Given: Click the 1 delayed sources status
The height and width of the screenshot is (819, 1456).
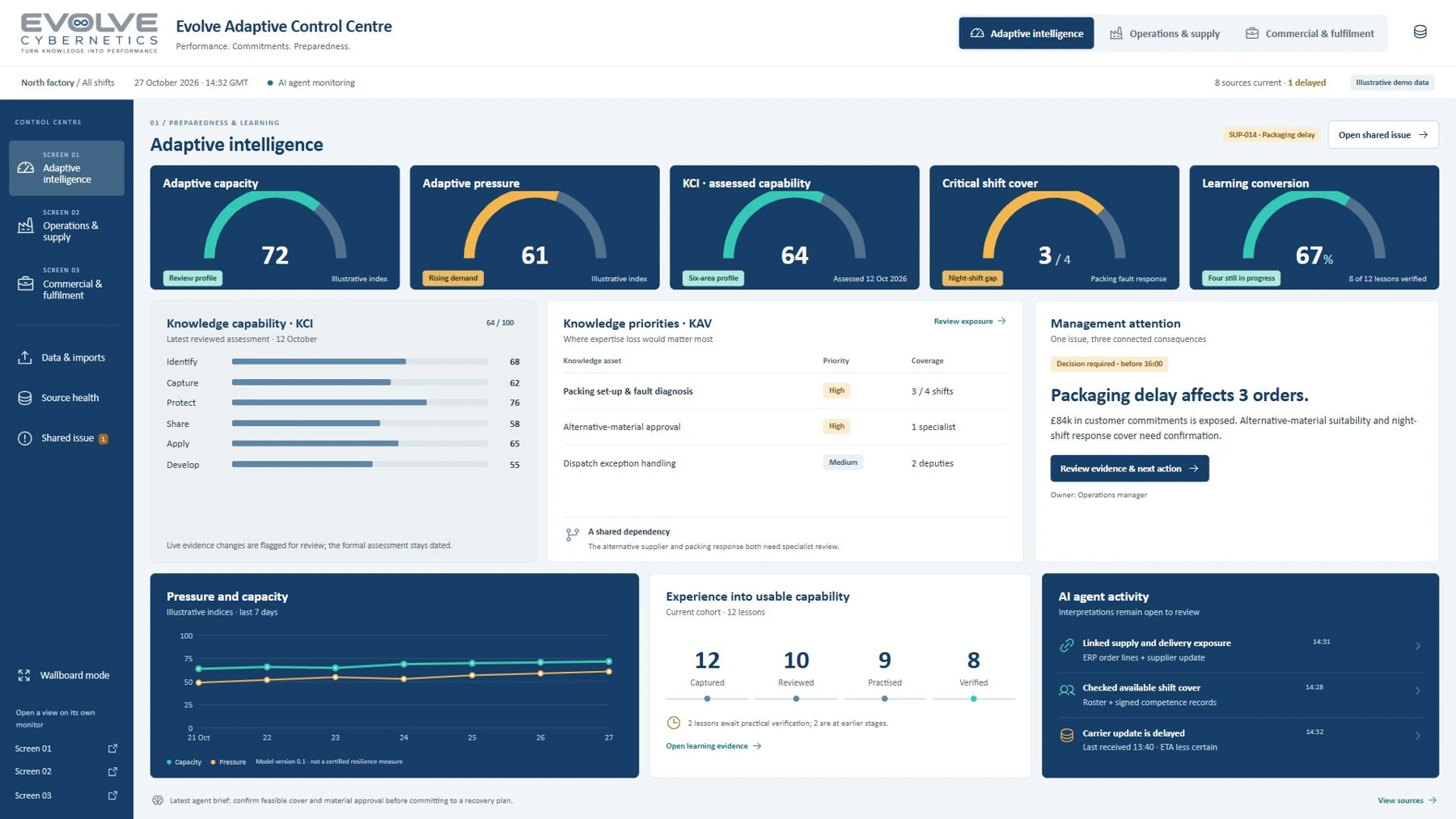Looking at the screenshot, I should click(1306, 82).
